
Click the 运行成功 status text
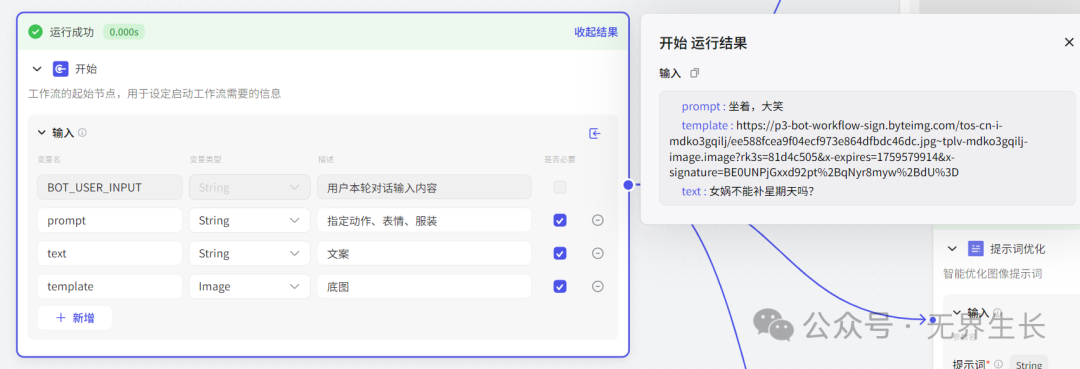tap(72, 32)
